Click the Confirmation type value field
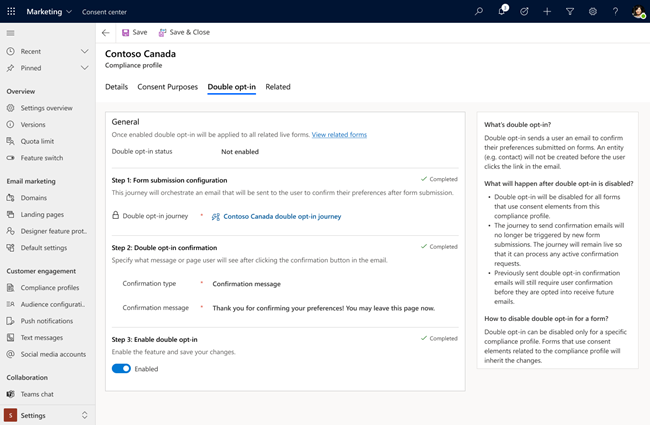650x425 pixels. [247, 284]
